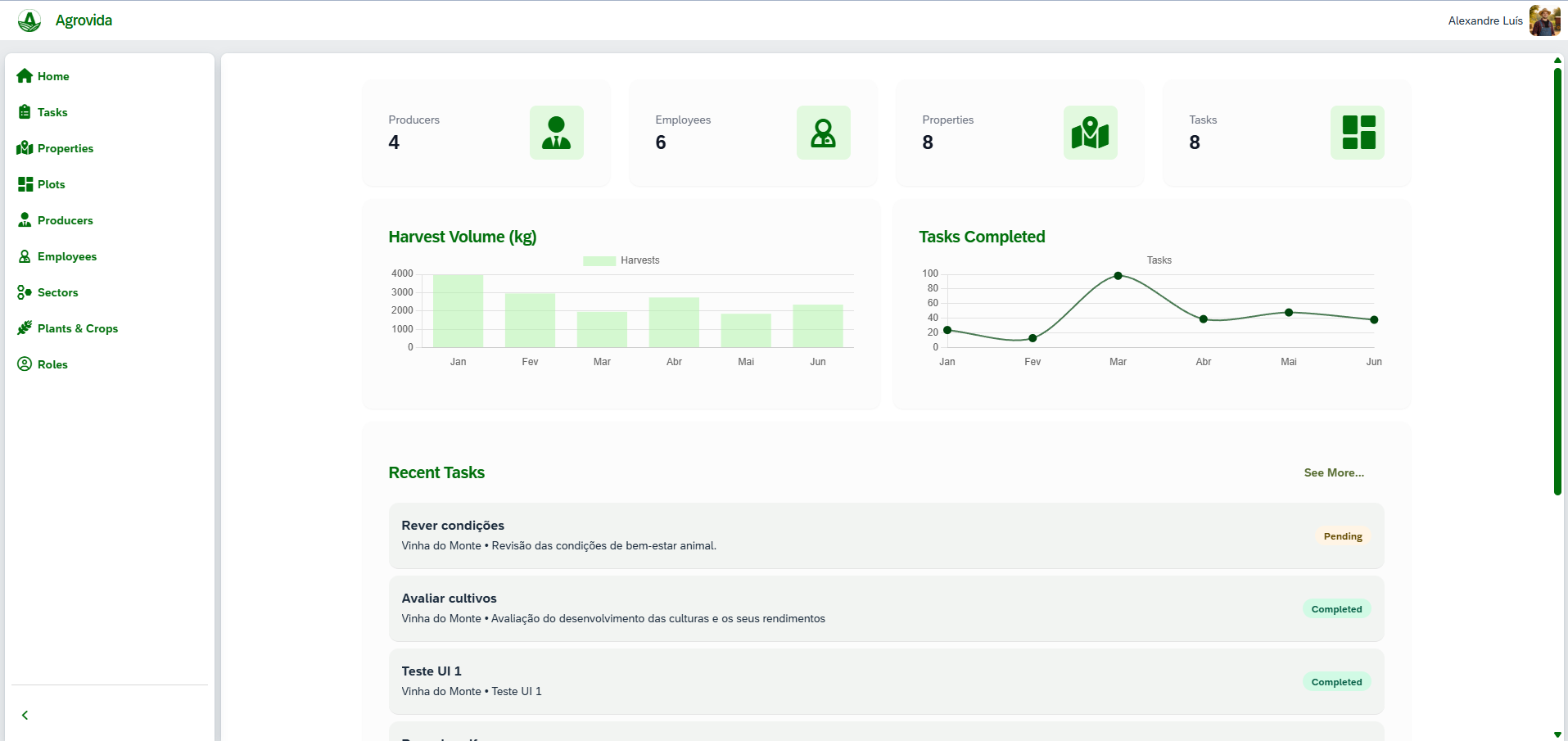
Task: Click Alexandre Luís profile avatar
Action: [x=1545, y=20]
